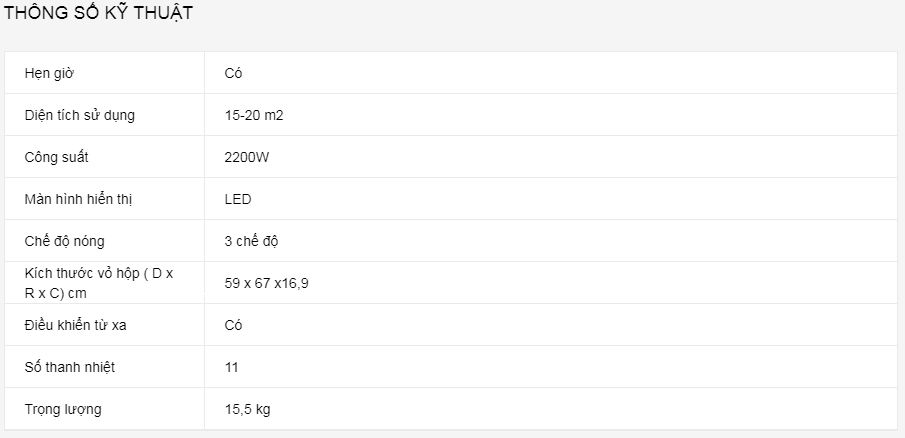The image size is (905, 438).
Task: Select the 15,5 kg weight value
Action: [248, 409]
